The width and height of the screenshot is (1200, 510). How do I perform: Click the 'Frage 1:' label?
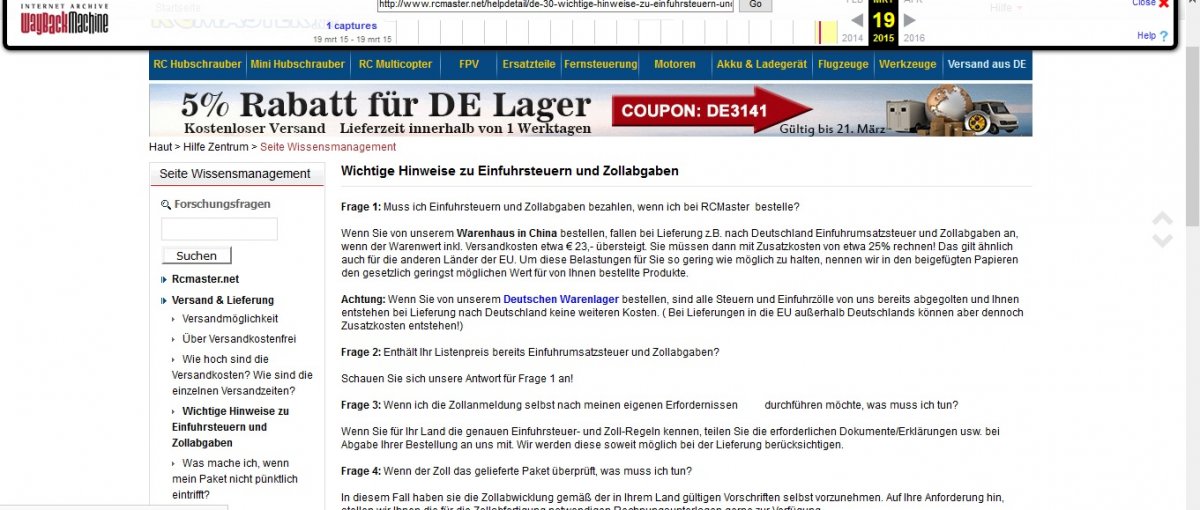[361, 207]
